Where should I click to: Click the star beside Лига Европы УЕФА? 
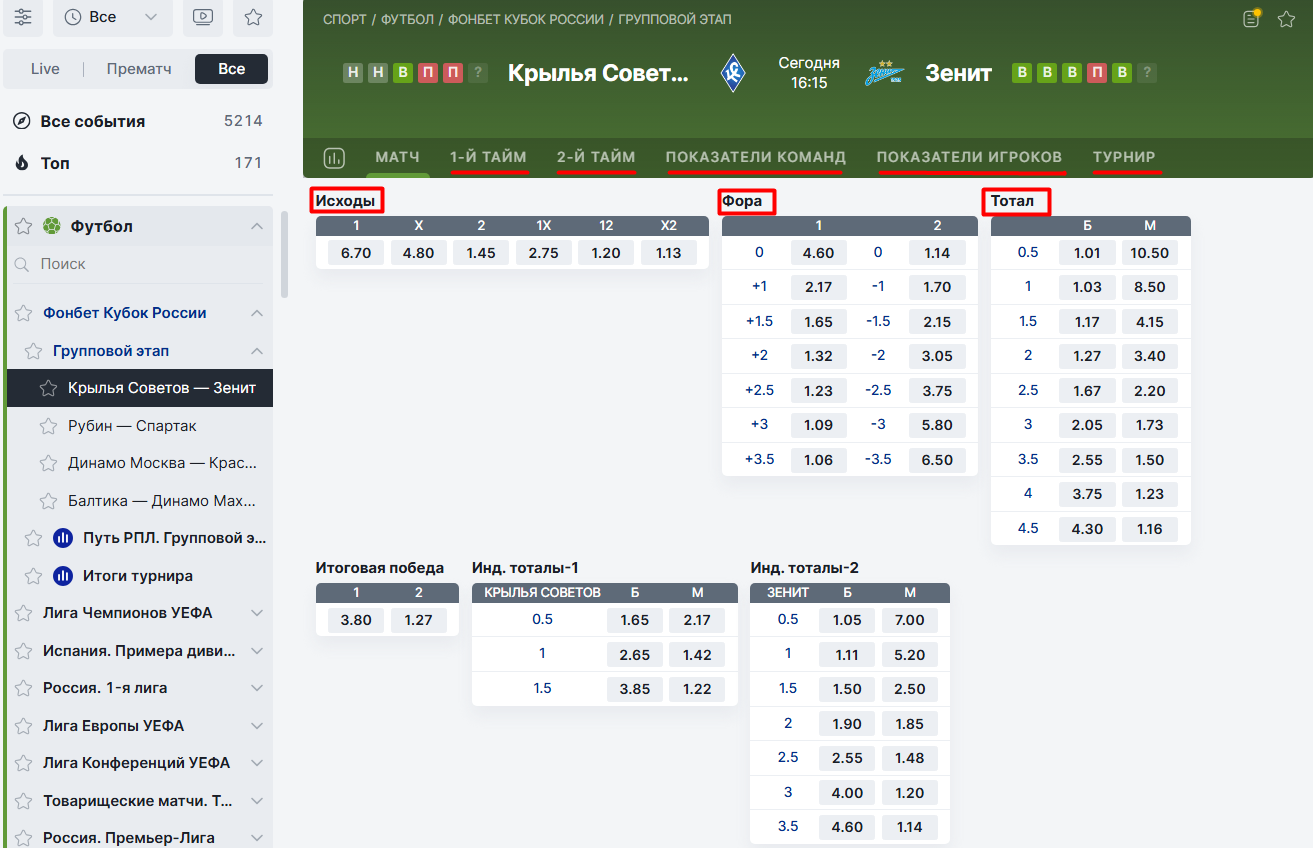(x=23, y=726)
